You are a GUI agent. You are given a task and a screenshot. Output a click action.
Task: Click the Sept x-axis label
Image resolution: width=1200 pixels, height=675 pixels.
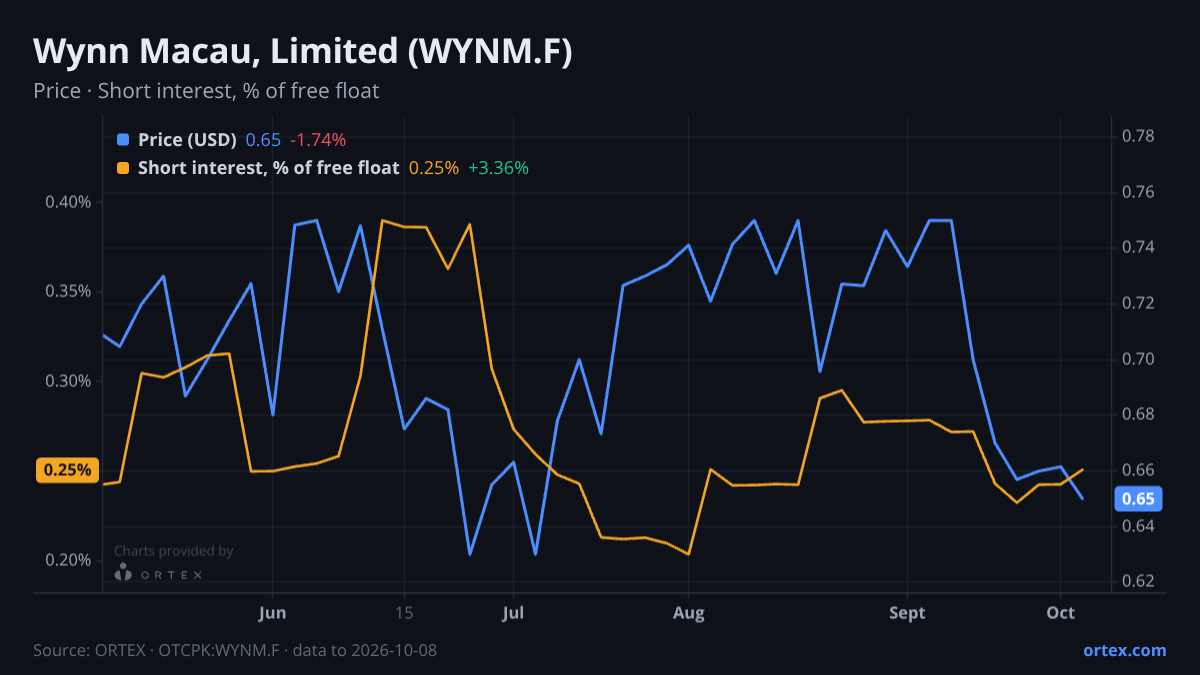click(907, 612)
